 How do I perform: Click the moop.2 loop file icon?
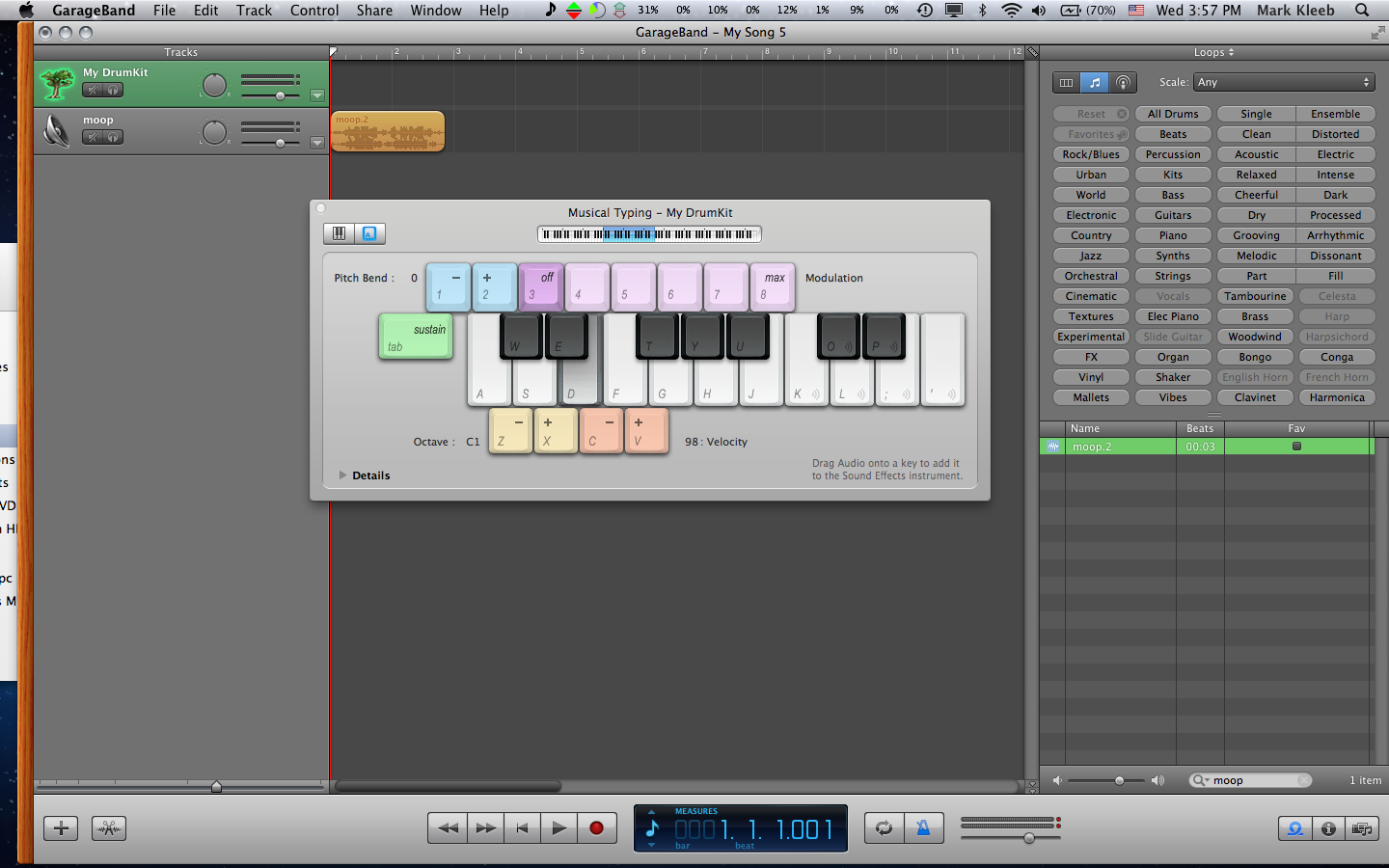pyautogui.click(x=1052, y=447)
